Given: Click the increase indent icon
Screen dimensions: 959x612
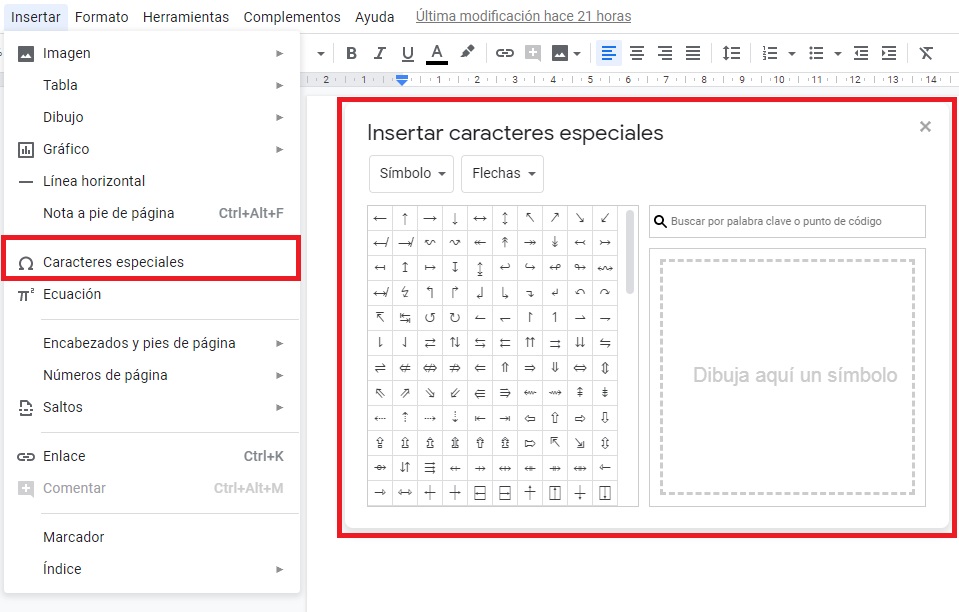Looking at the screenshot, I should coord(888,53).
